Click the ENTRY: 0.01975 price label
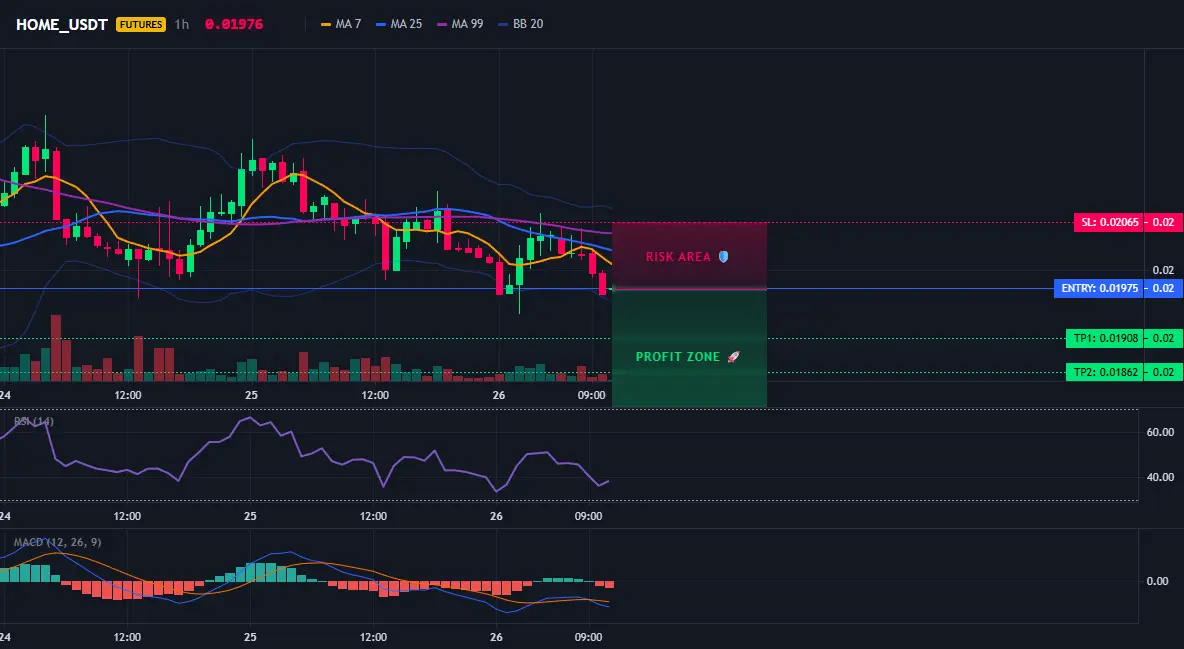Screen dimensions: 1184x649 tap(1099, 288)
